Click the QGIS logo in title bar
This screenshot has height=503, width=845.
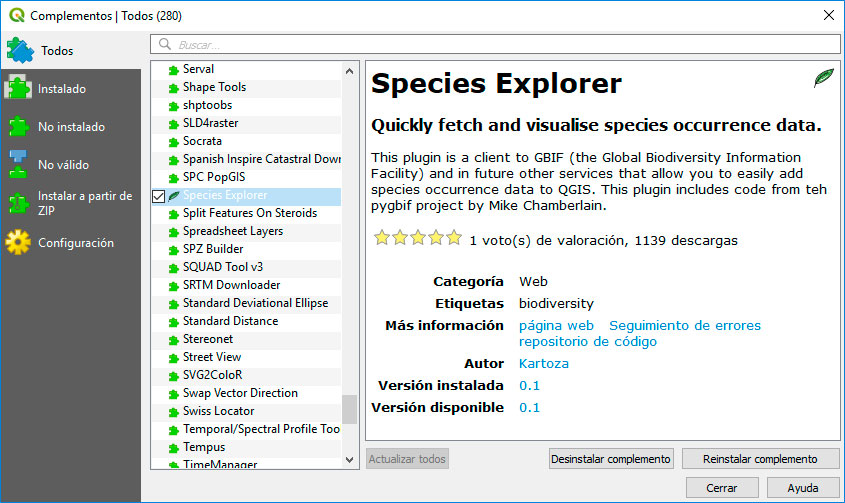17,15
